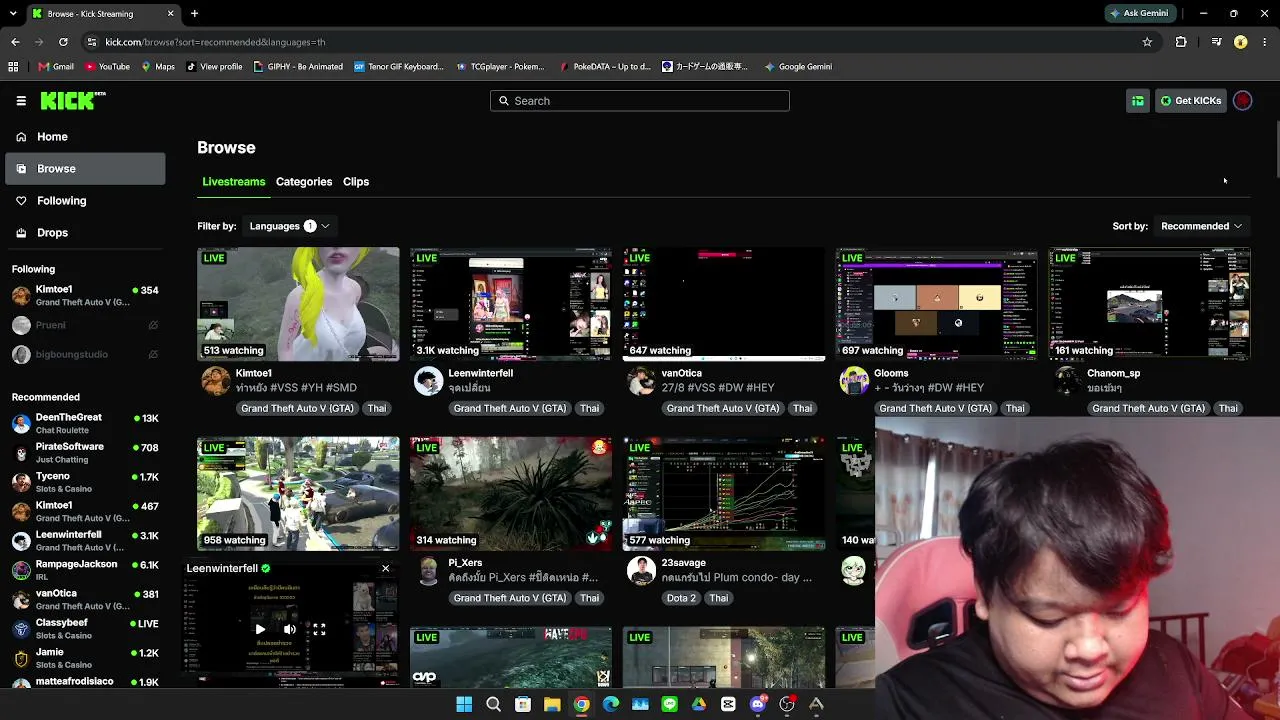Screen dimensions: 1280x720
Task: Play the Leenwinterfell mini player
Action: [260, 629]
